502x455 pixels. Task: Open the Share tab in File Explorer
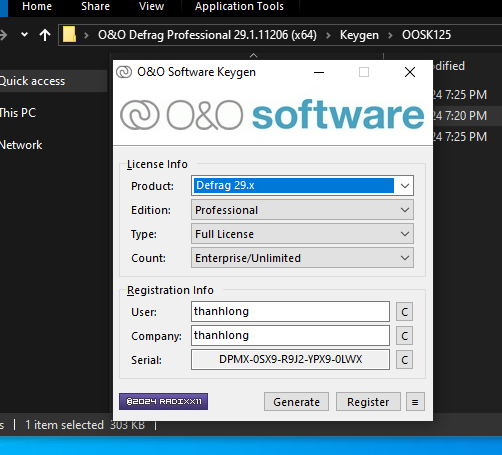[95, 6]
